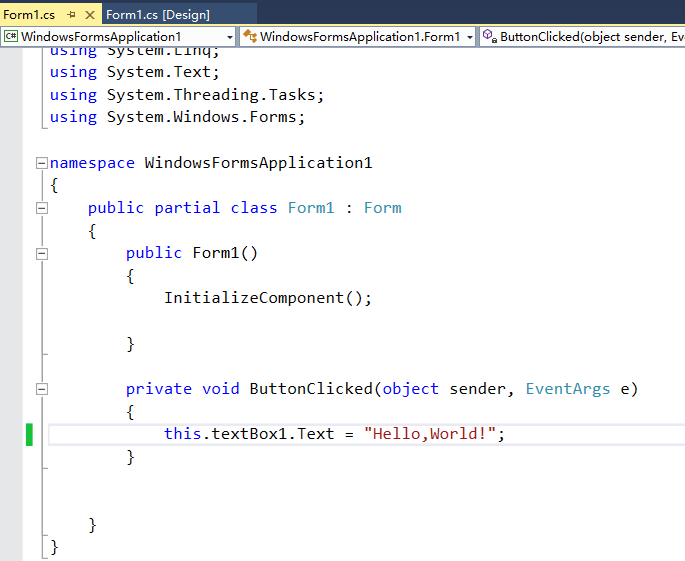Close the Form1.cs tab
685x561 pixels.
[x=90, y=15]
